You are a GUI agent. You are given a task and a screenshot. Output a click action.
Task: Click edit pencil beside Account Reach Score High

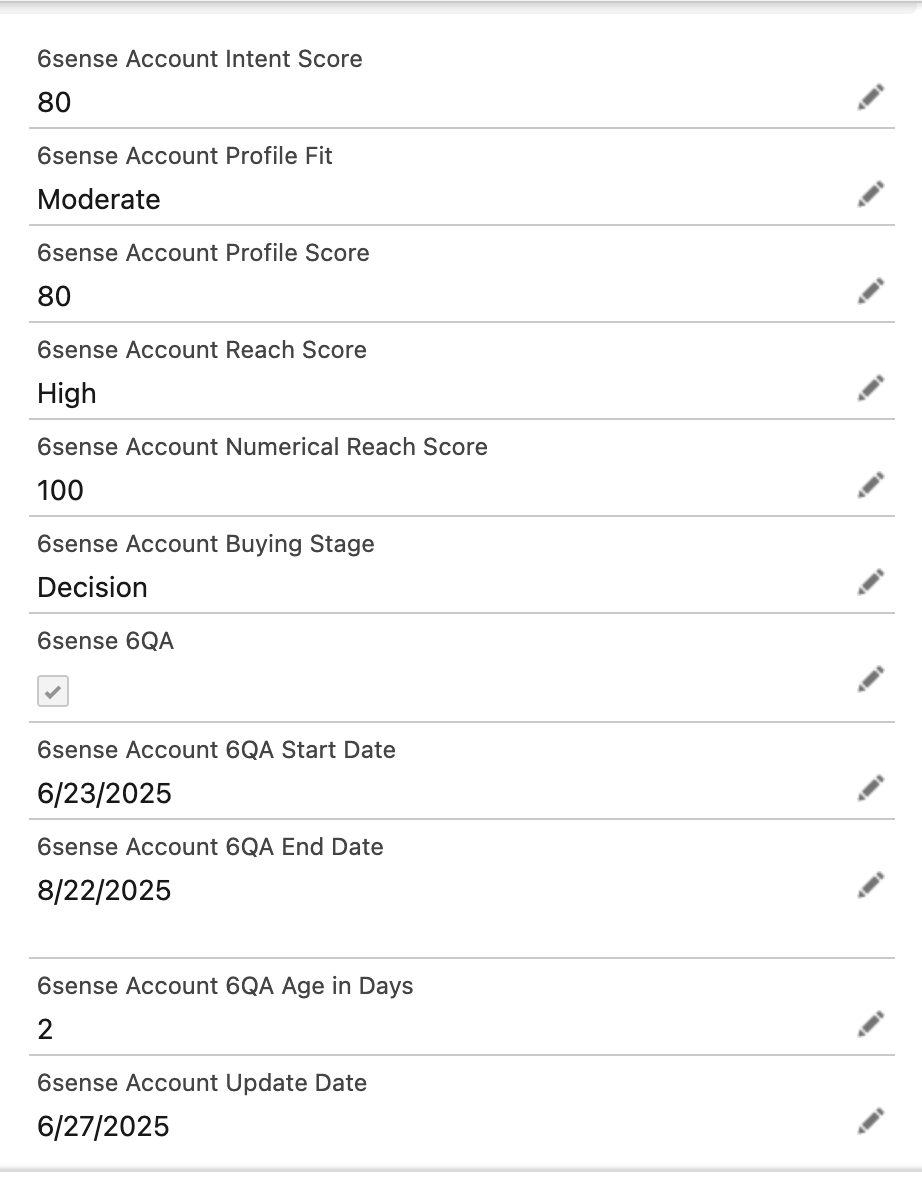click(x=871, y=388)
